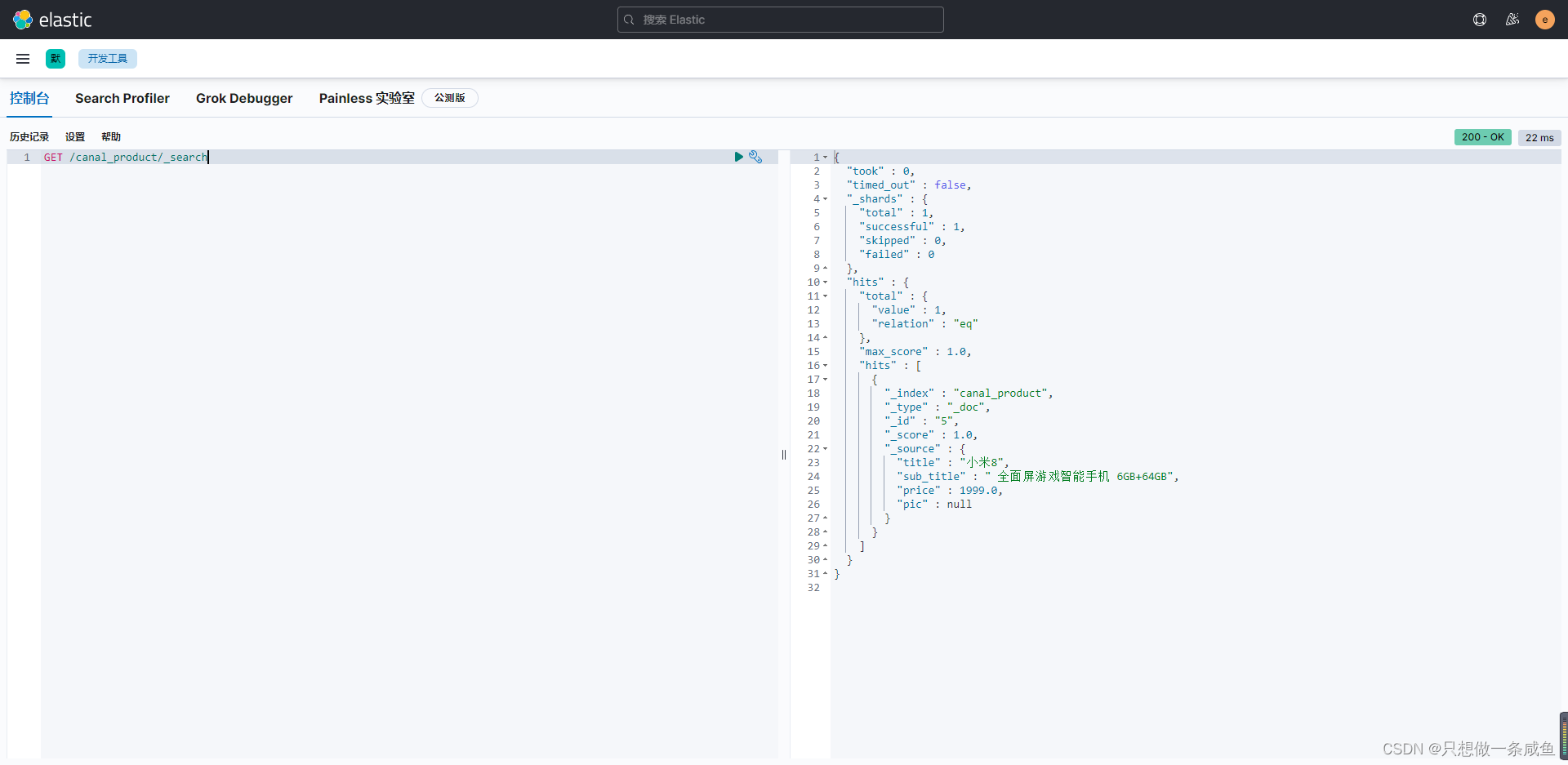This screenshot has height=765, width=1568.
Task: Collapse the "_shards" fold arrow at line 4
Action: 825,199
